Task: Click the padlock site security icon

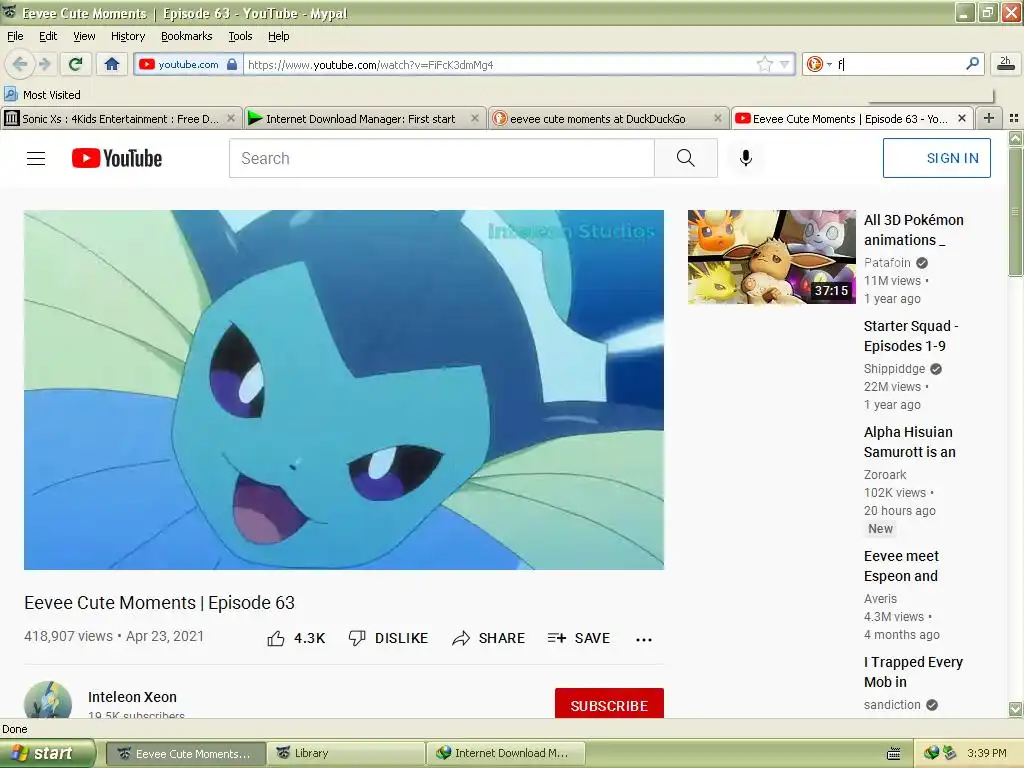Action: pyautogui.click(x=232, y=64)
